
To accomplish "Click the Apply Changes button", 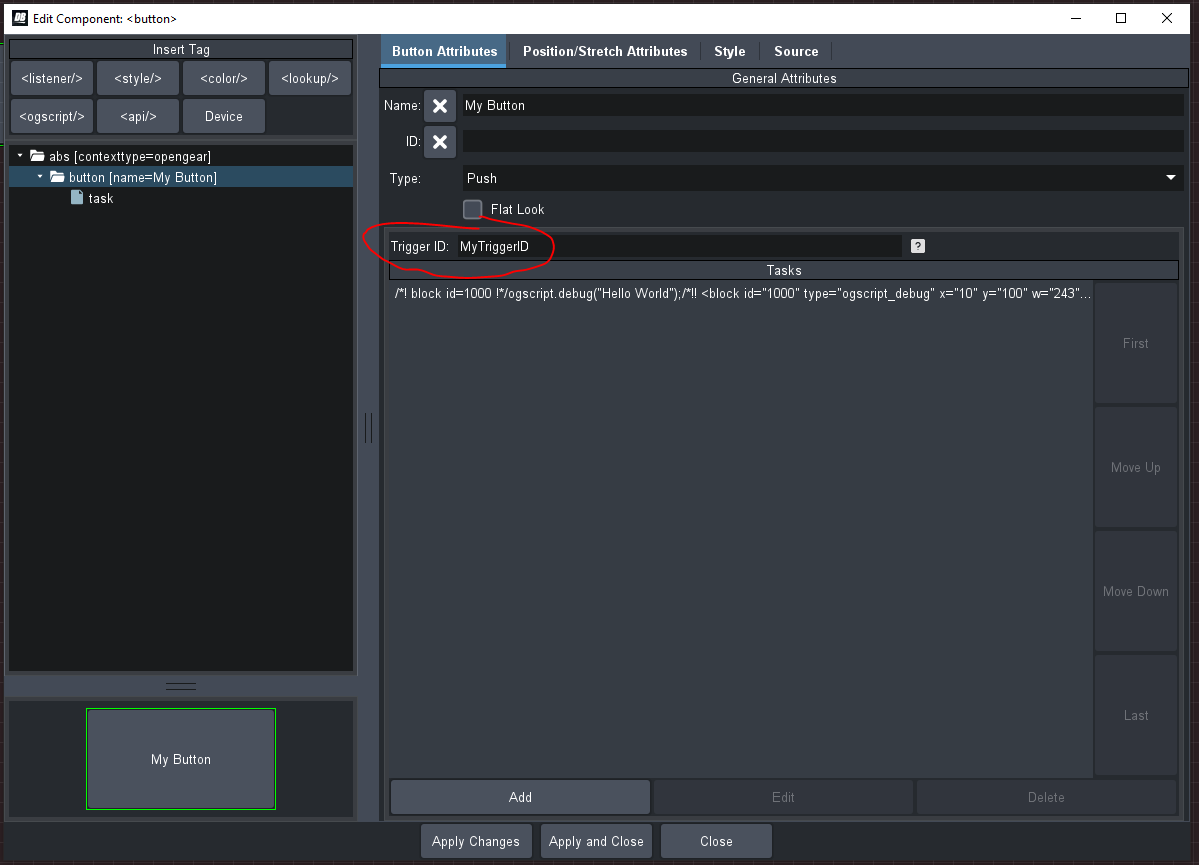I will pos(475,840).
